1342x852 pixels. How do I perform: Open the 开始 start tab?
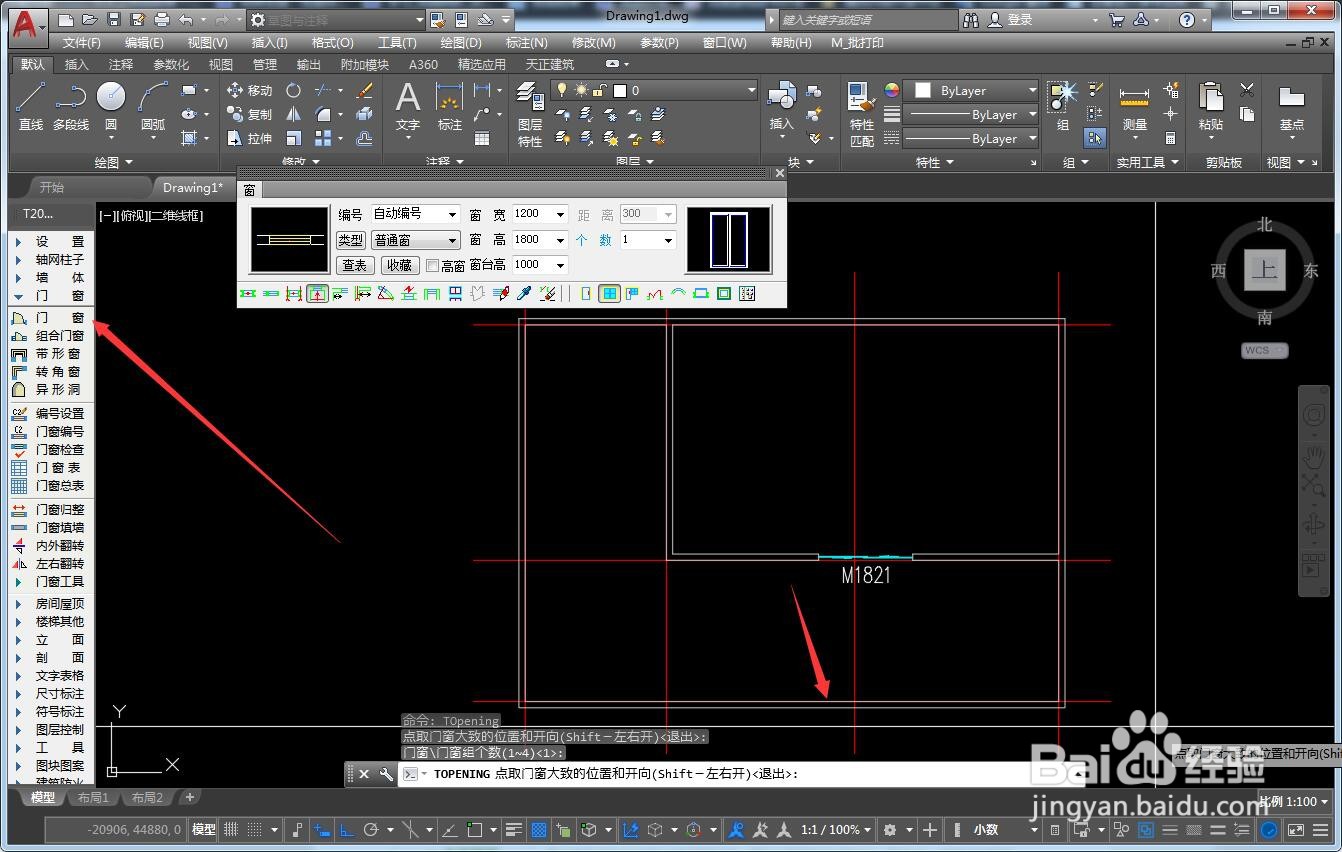tap(51, 187)
